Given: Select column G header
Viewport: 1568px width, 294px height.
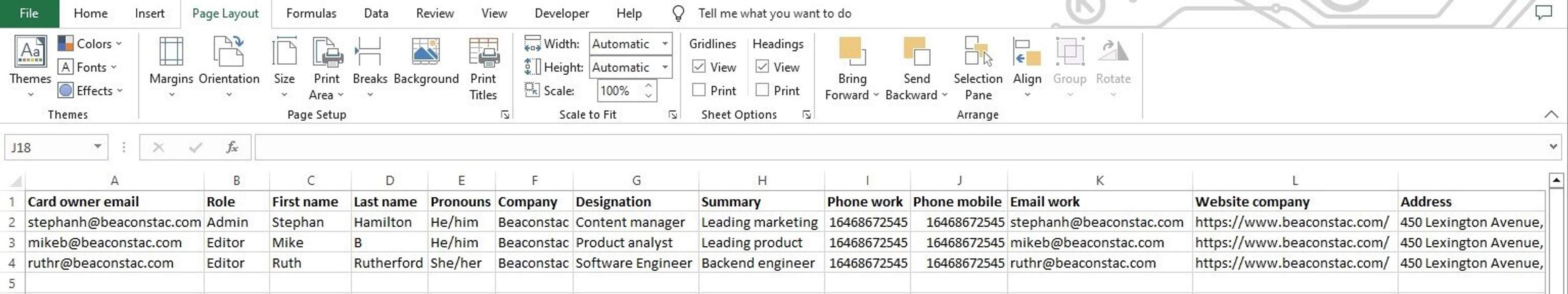Looking at the screenshot, I should [636, 180].
